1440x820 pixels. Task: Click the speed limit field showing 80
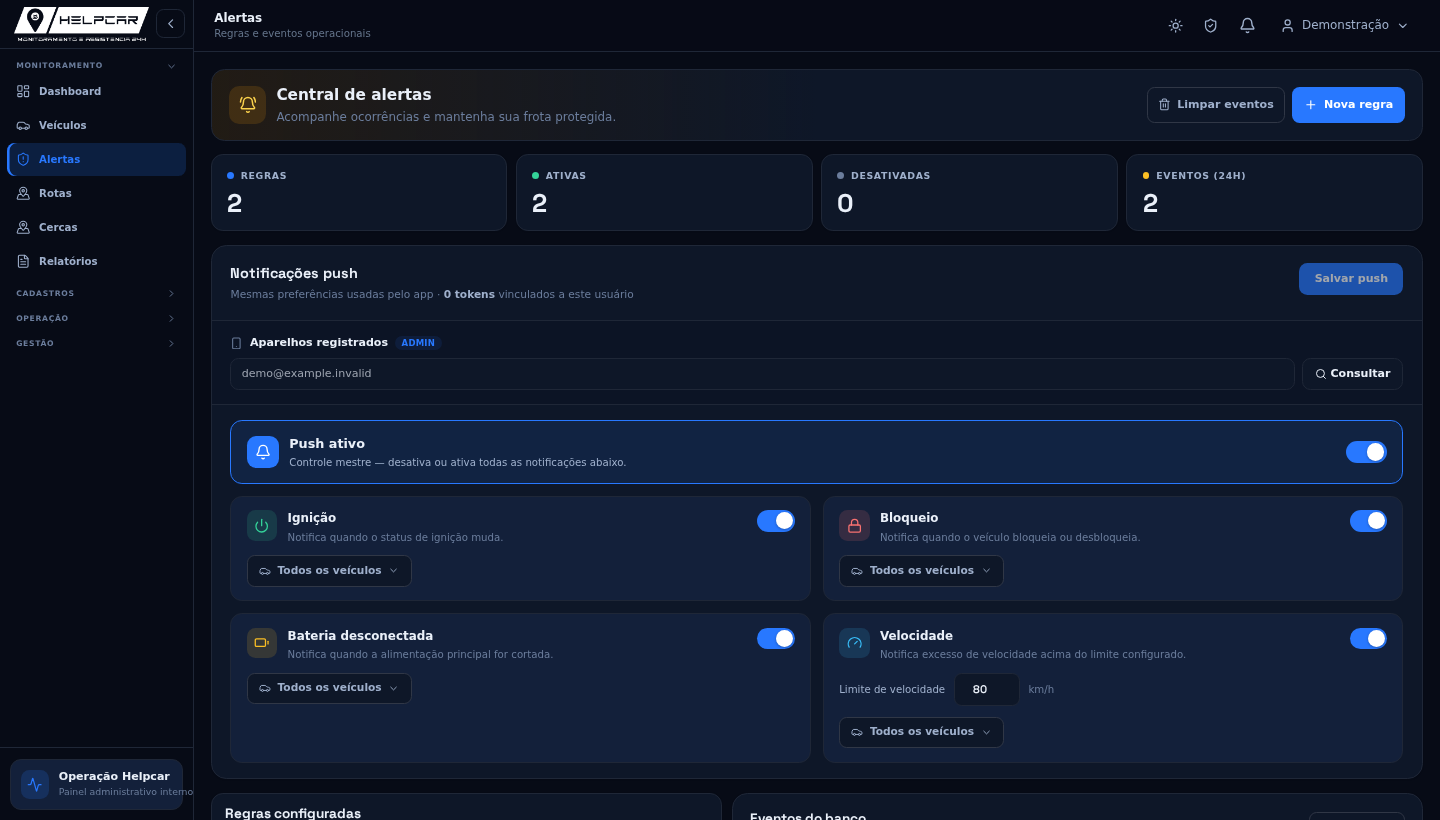point(987,690)
